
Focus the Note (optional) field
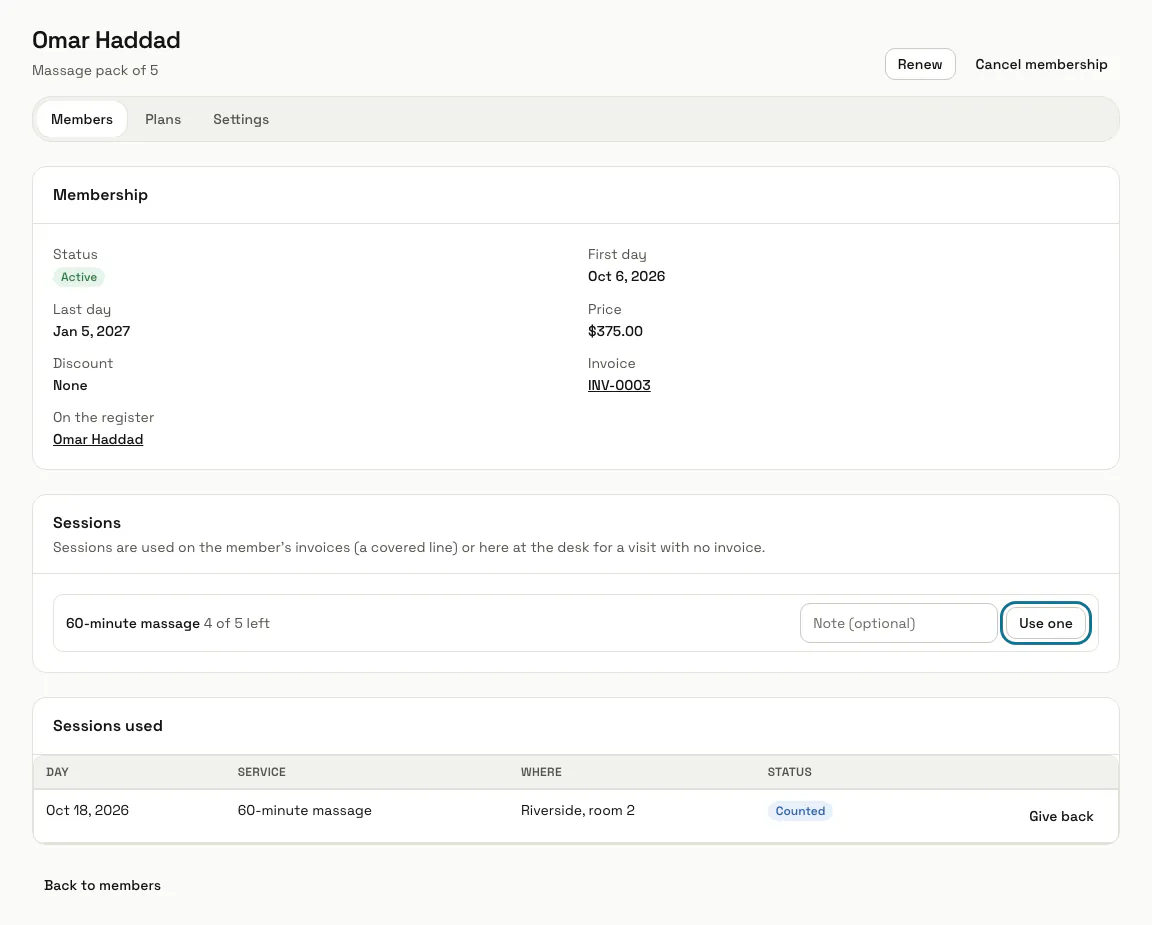[899, 623]
